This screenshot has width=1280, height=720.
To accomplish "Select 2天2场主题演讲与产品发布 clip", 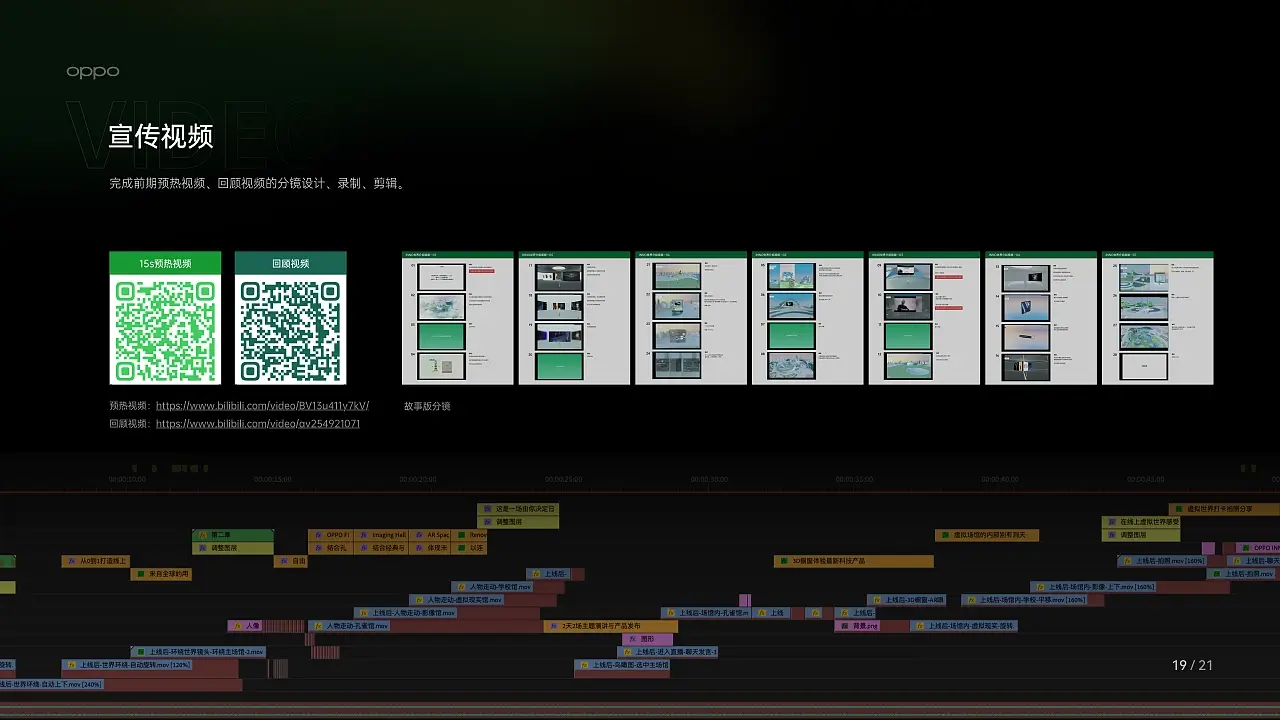I will pos(611,626).
